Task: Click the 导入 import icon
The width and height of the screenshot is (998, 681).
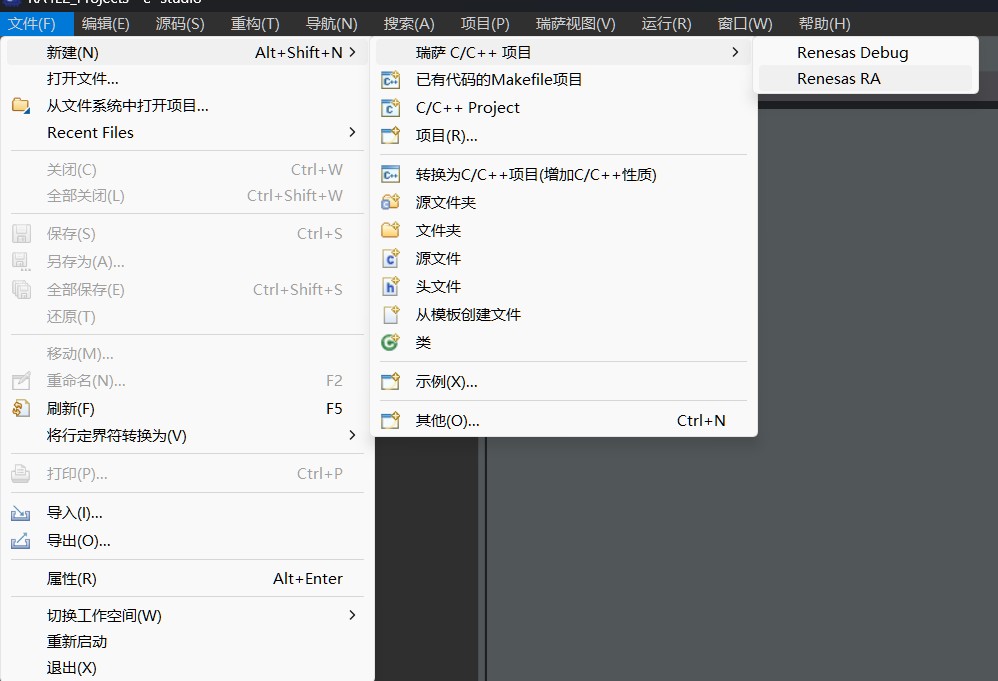Action: pyautogui.click(x=21, y=513)
